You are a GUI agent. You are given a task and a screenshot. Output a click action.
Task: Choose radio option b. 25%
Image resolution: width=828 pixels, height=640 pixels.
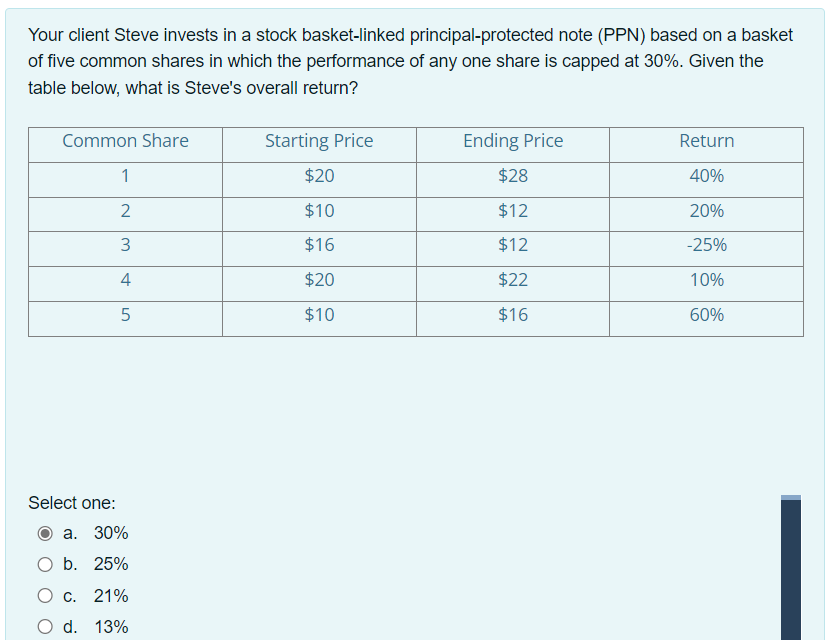click(45, 564)
